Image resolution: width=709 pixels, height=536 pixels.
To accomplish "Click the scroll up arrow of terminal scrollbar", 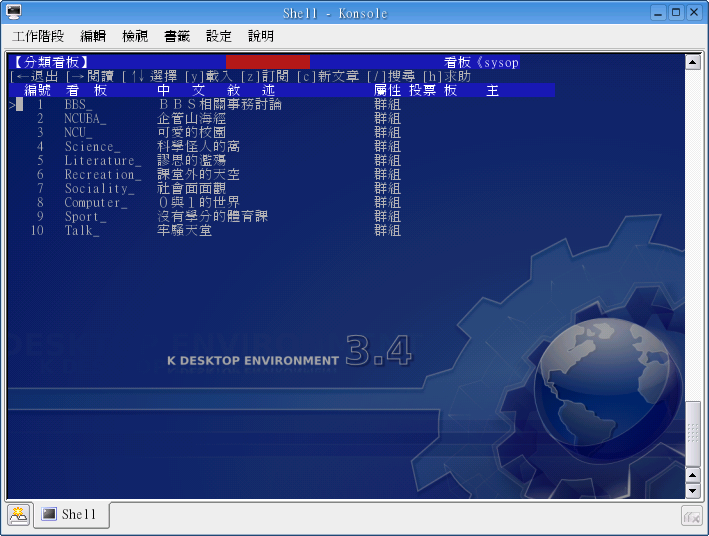I will tap(692, 62).
